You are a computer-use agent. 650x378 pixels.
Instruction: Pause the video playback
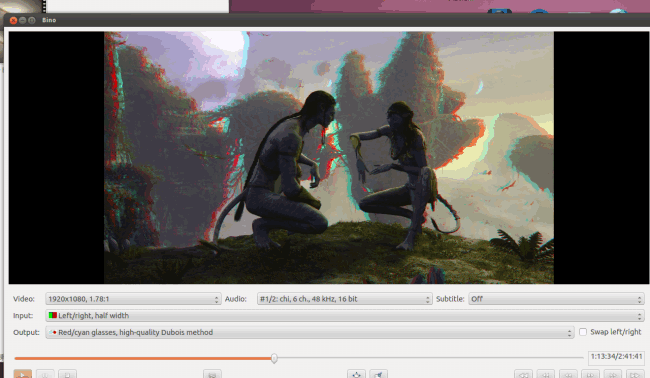[x=45, y=374]
